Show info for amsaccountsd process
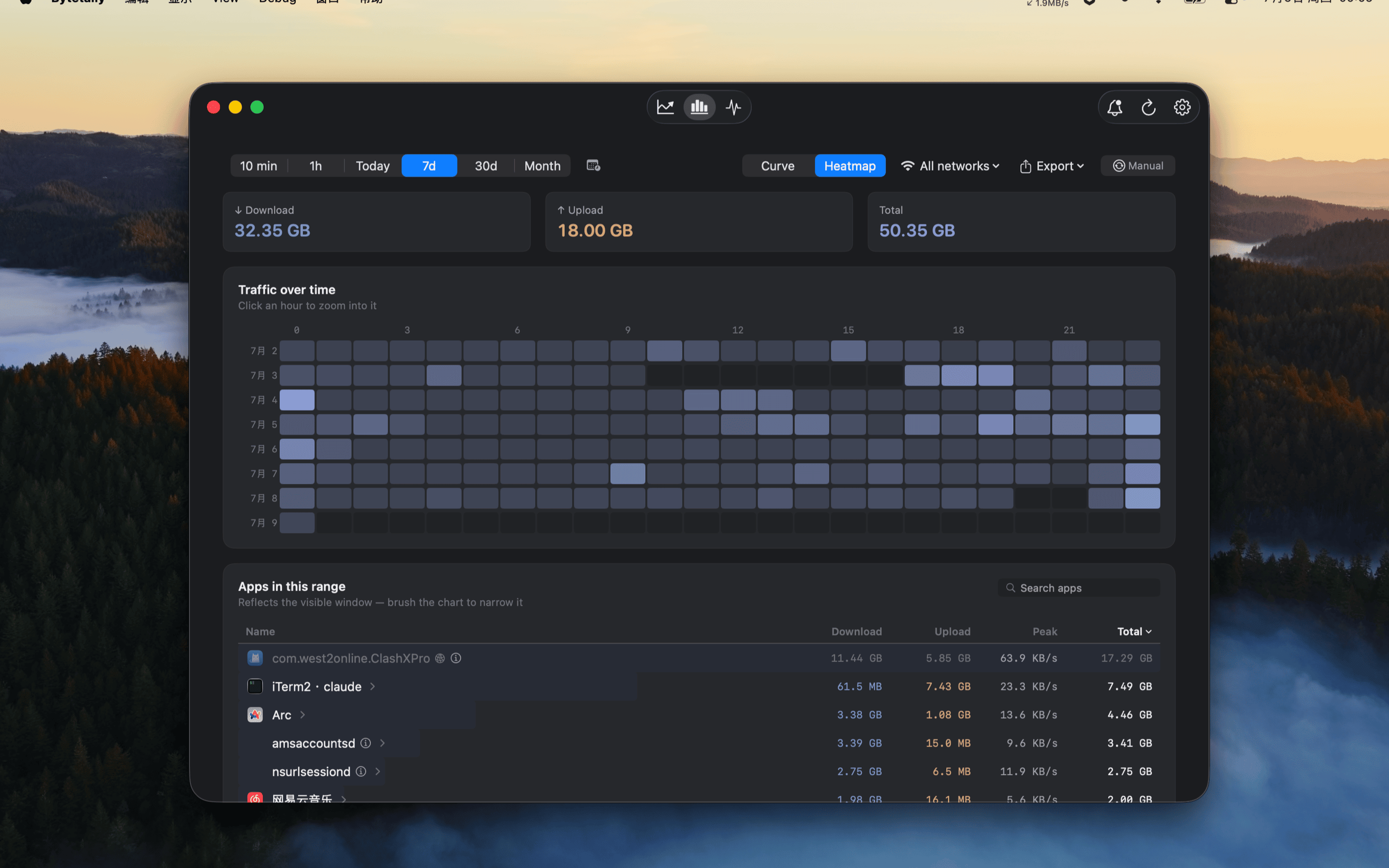Image resolution: width=1389 pixels, height=868 pixels. point(366,743)
